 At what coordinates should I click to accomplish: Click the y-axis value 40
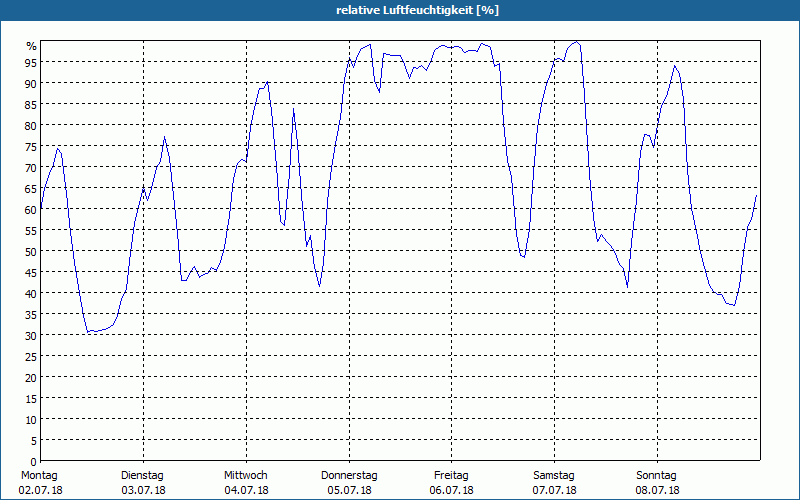click(31, 294)
